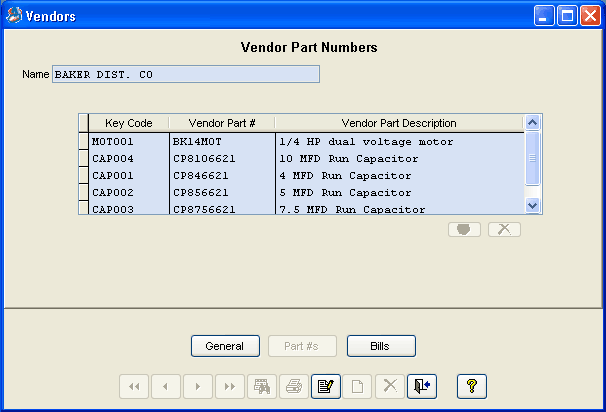Click the 4 MFD Run Capacitor description

[x=400, y=175]
